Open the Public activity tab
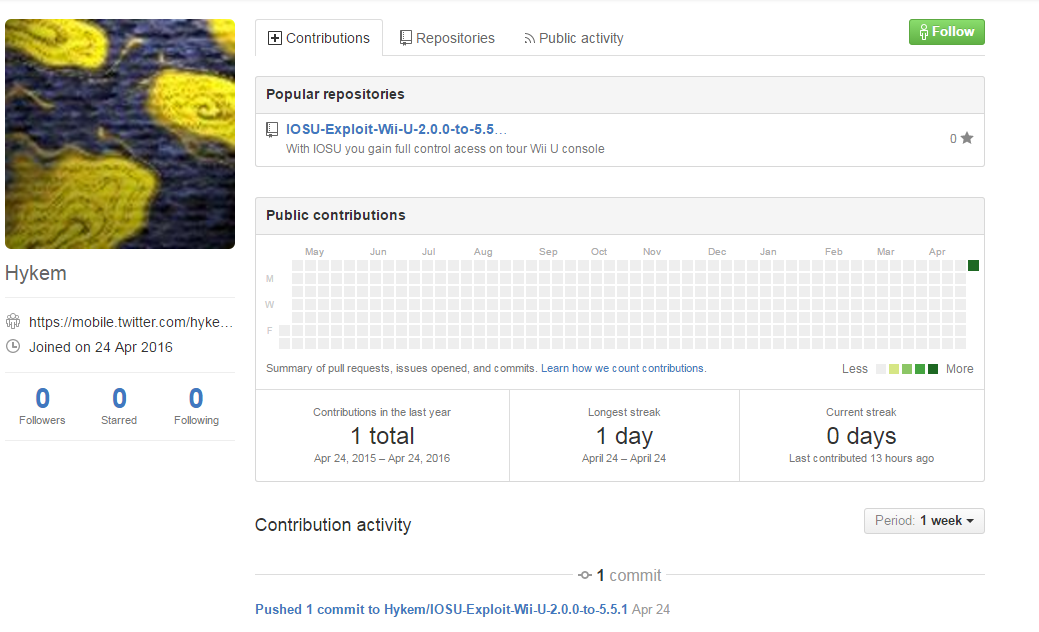 tap(574, 38)
